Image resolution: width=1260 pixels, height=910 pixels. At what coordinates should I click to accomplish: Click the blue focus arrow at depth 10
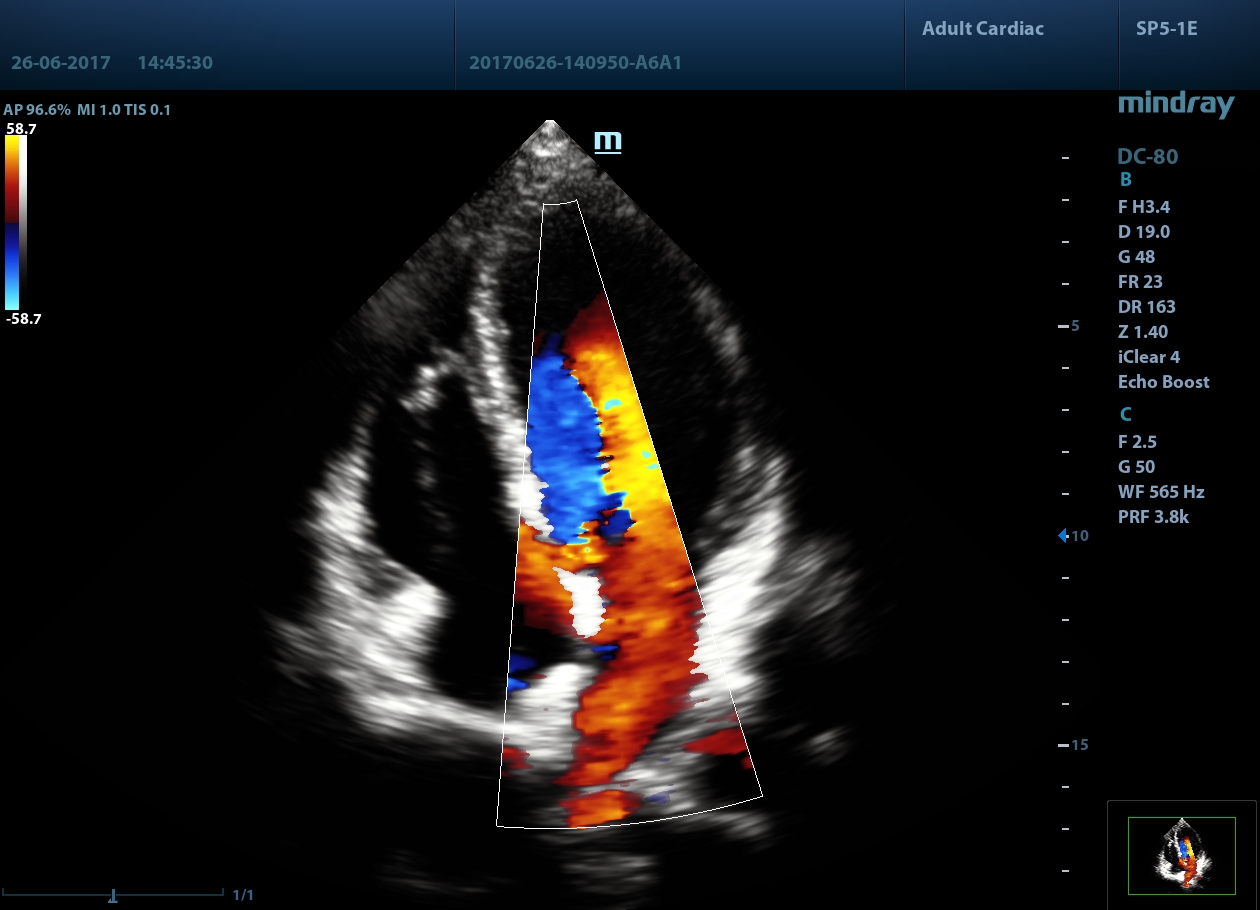point(1063,536)
